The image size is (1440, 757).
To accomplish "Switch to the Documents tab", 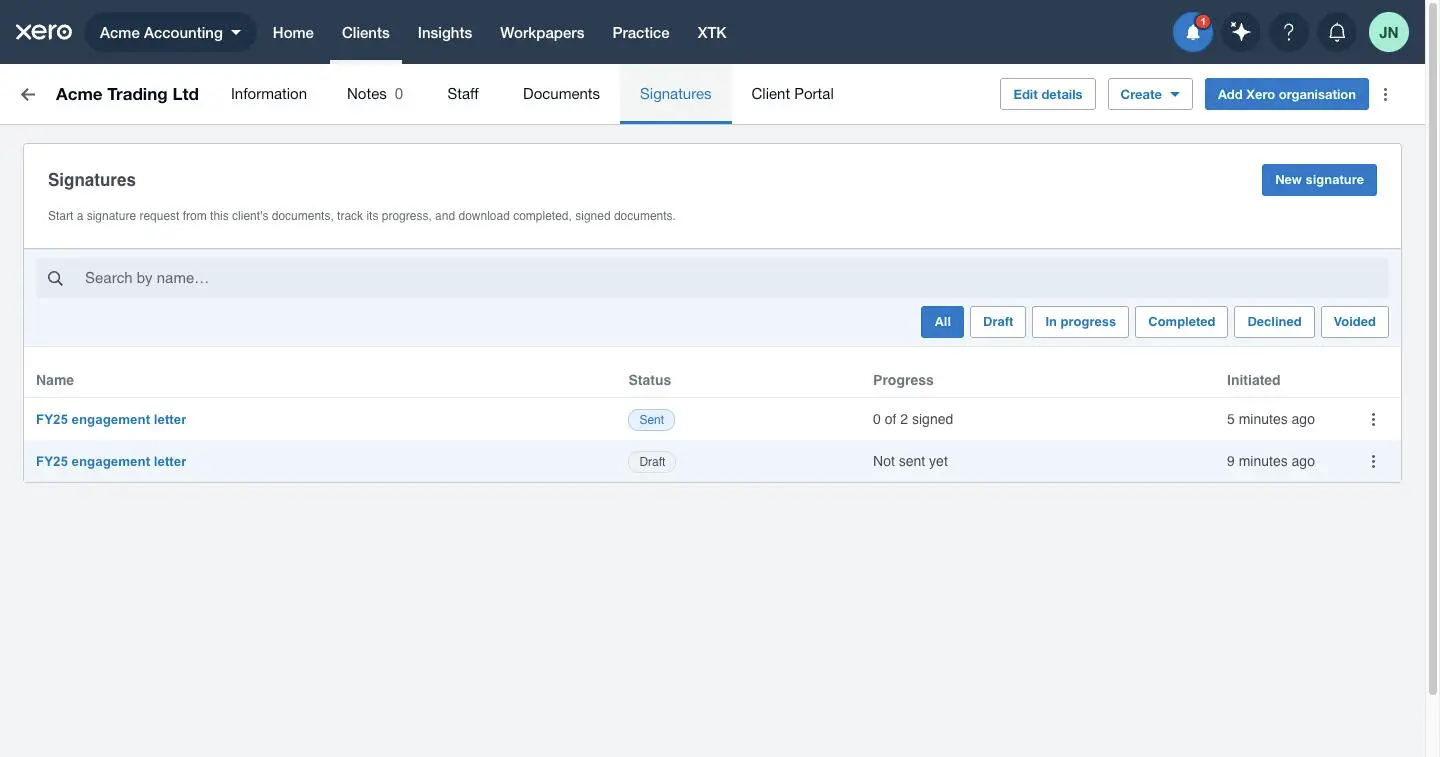I will tap(561, 94).
